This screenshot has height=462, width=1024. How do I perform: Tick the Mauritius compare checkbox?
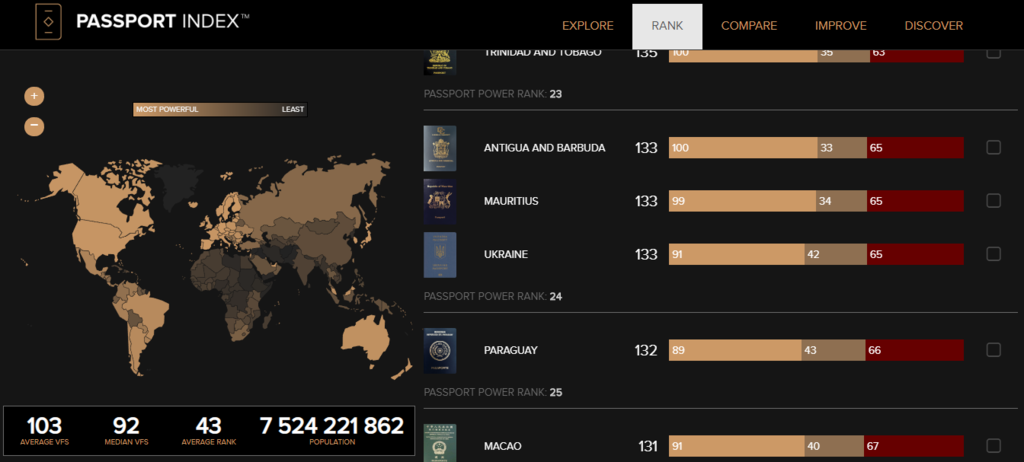[993, 201]
